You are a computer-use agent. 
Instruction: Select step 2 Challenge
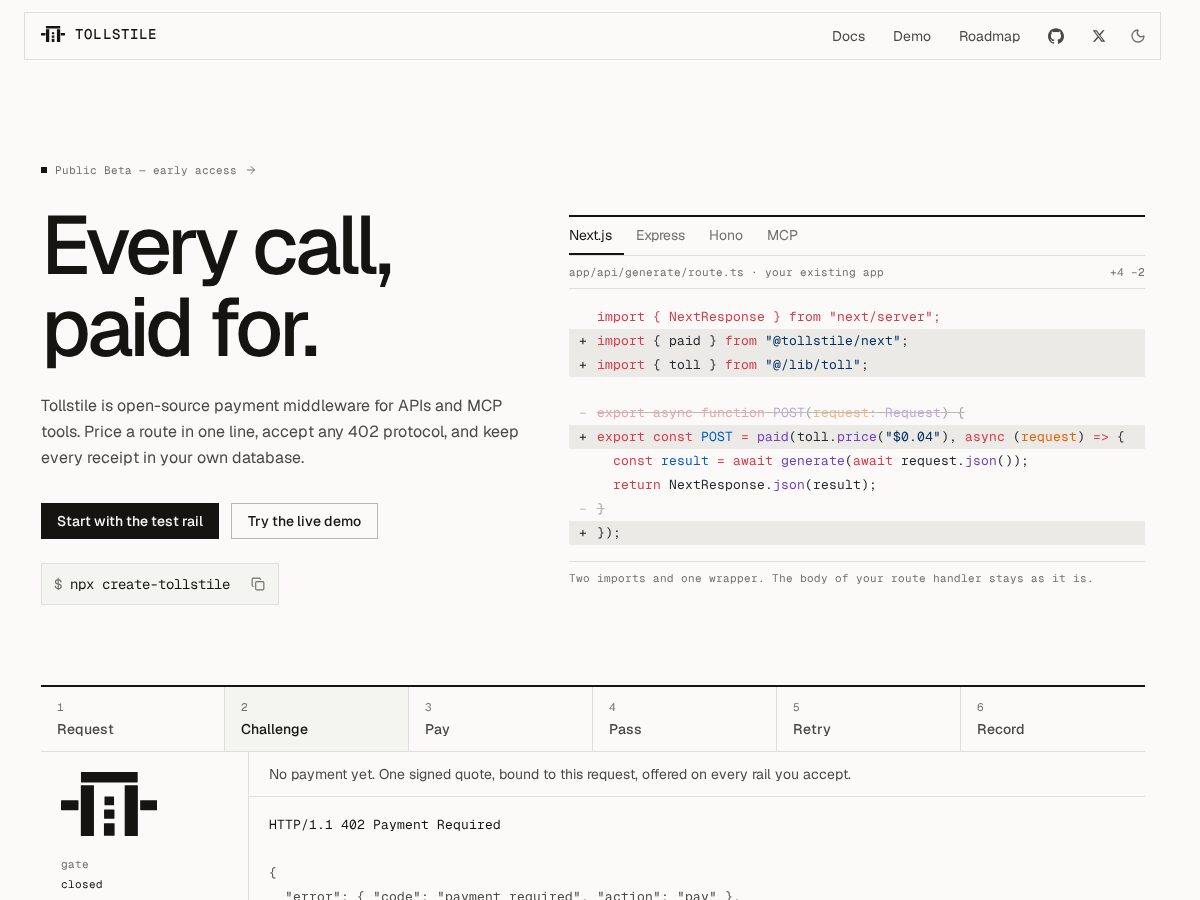(317, 719)
